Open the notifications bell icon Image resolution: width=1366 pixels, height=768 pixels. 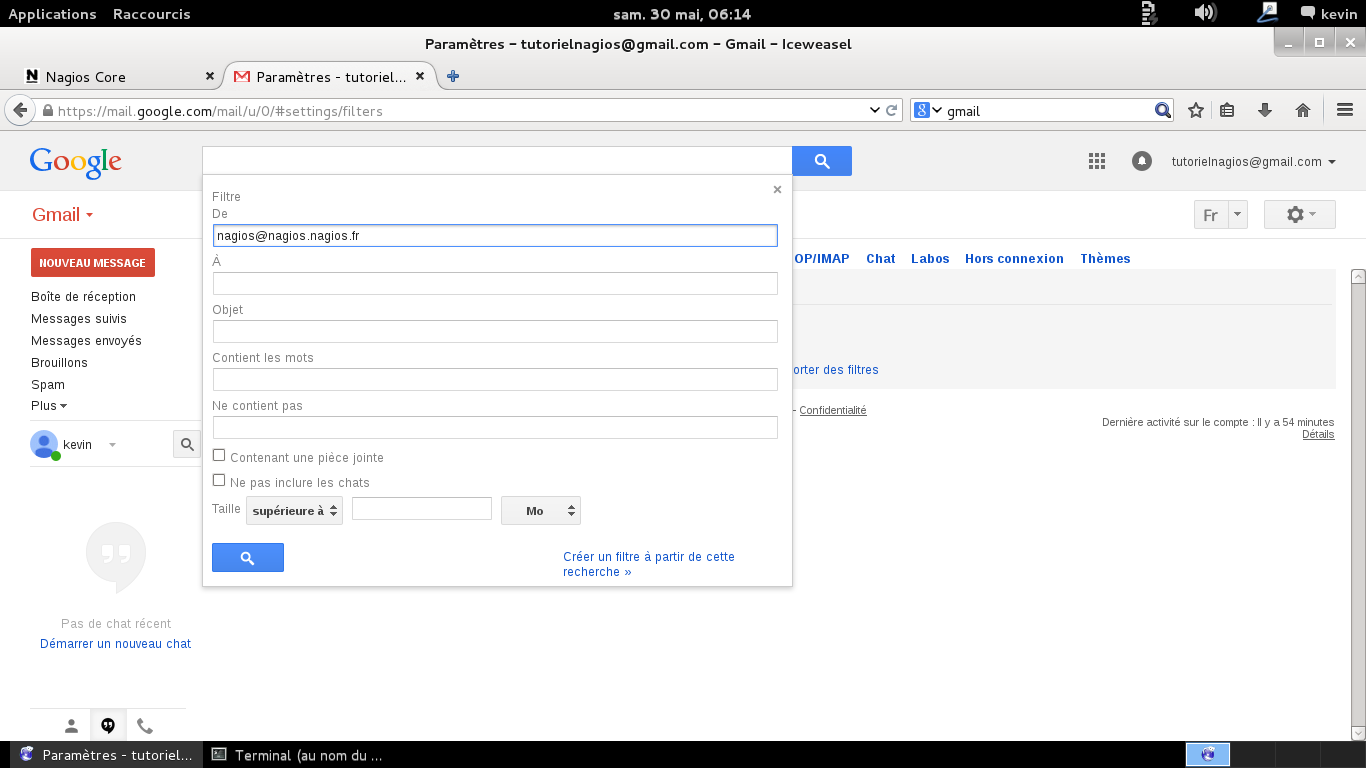(x=1142, y=161)
